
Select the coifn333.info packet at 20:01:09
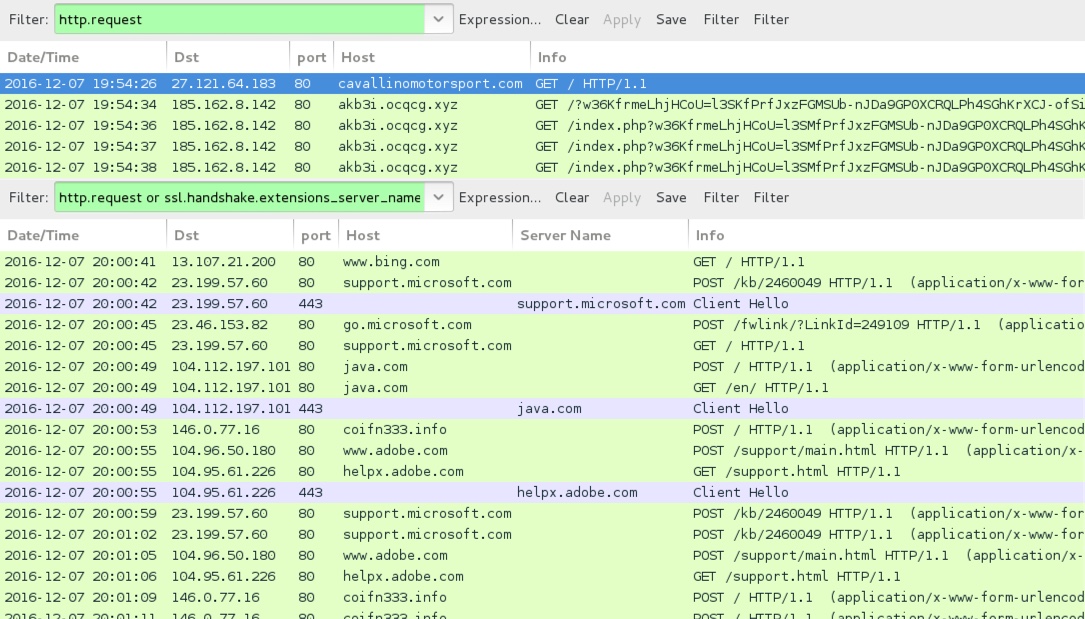click(x=542, y=598)
